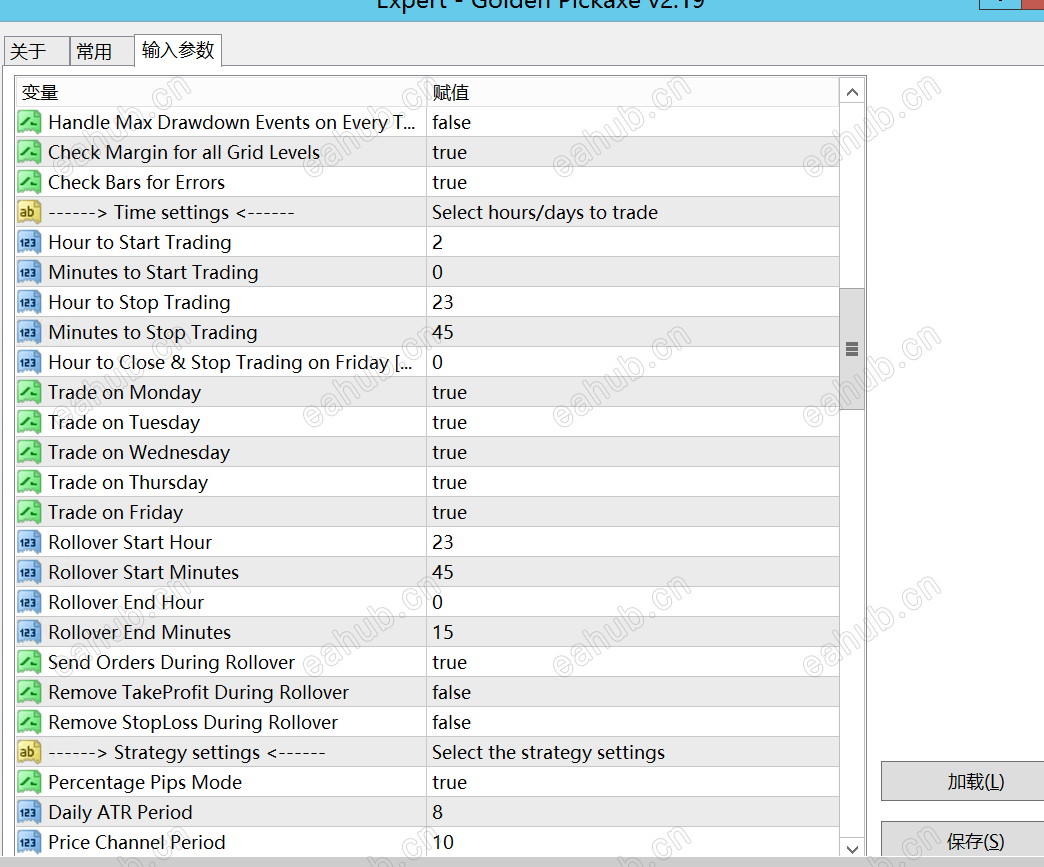Click the boolean icon for Trade on Friday
1044x867 pixels.
(29, 512)
